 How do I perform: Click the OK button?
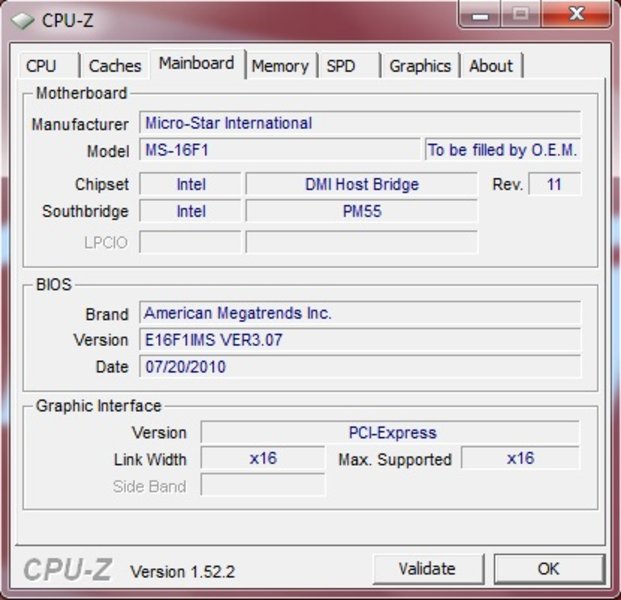point(549,569)
